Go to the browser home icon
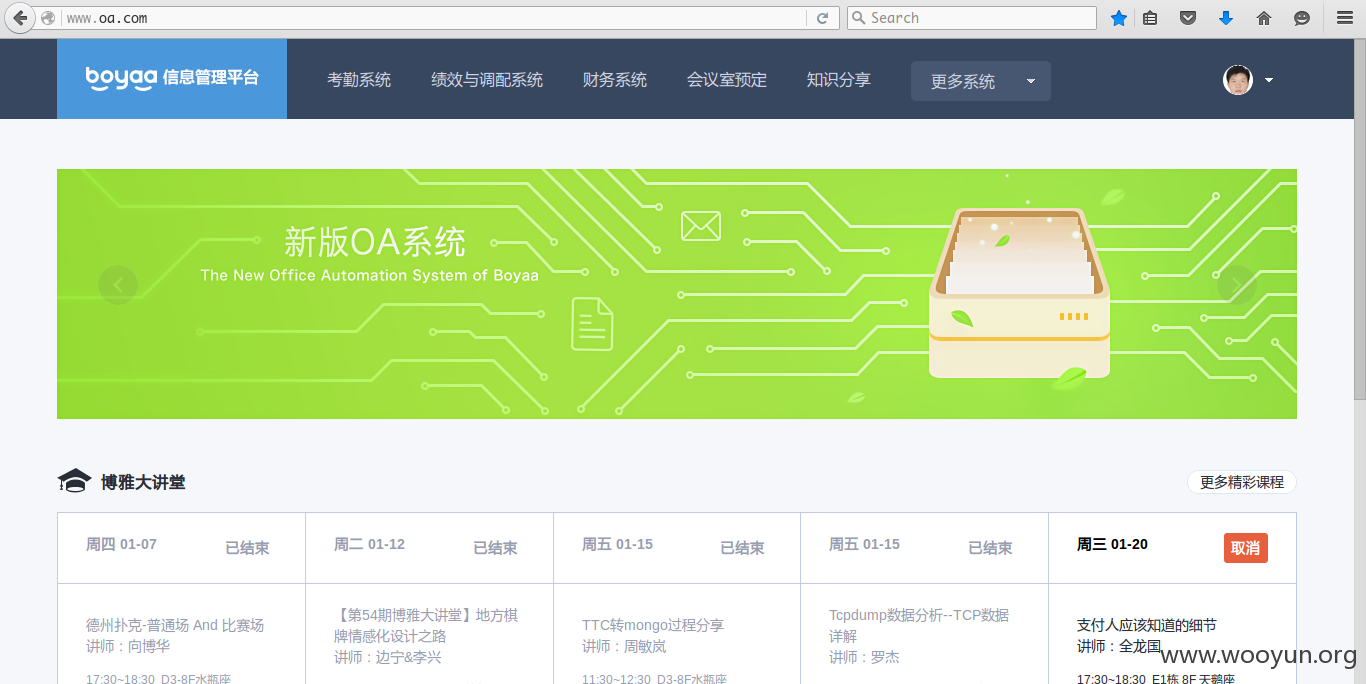Image resolution: width=1366 pixels, height=684 pixels. (x=1264, y=18)
